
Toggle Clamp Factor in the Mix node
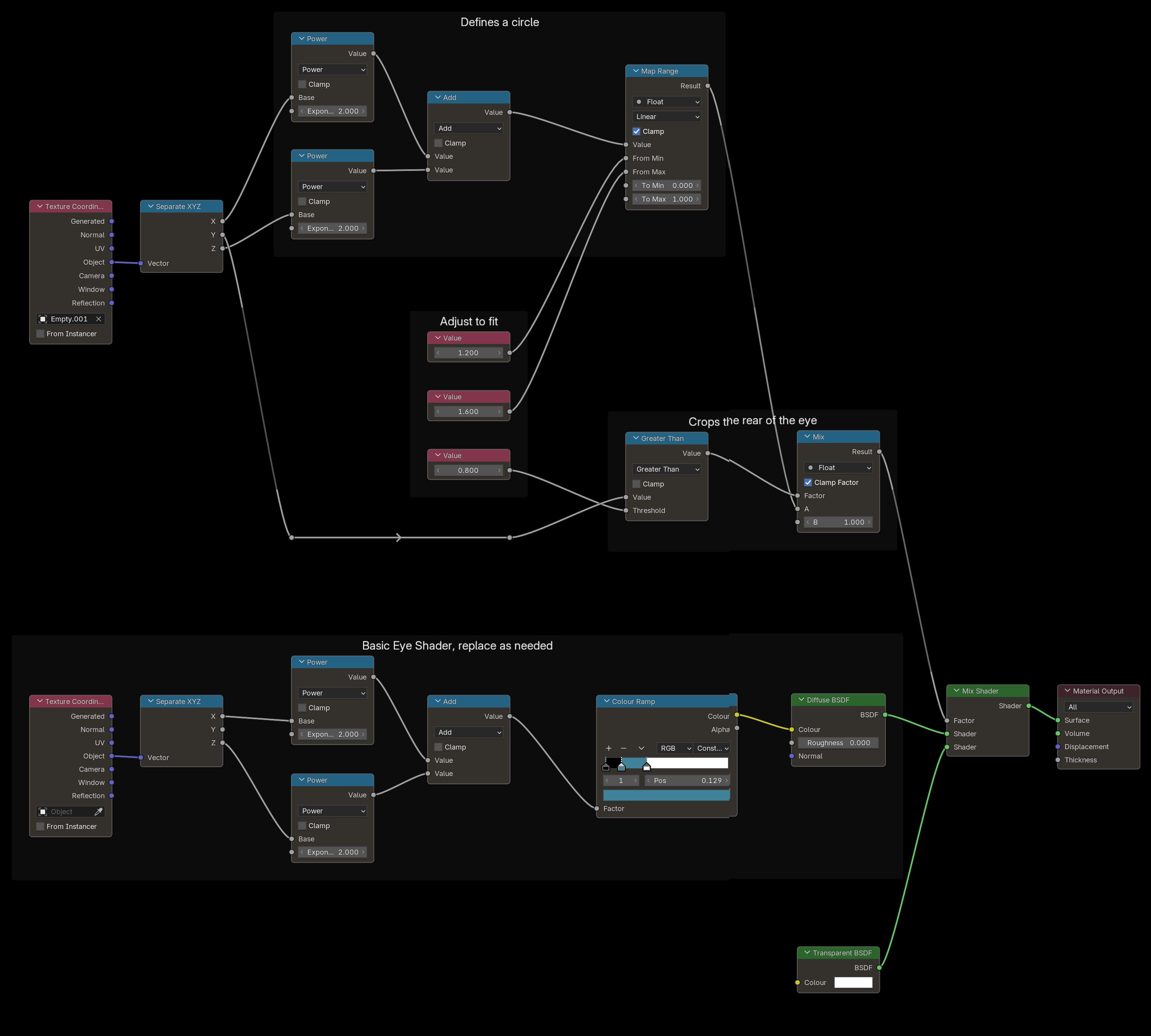click(808, 482)
